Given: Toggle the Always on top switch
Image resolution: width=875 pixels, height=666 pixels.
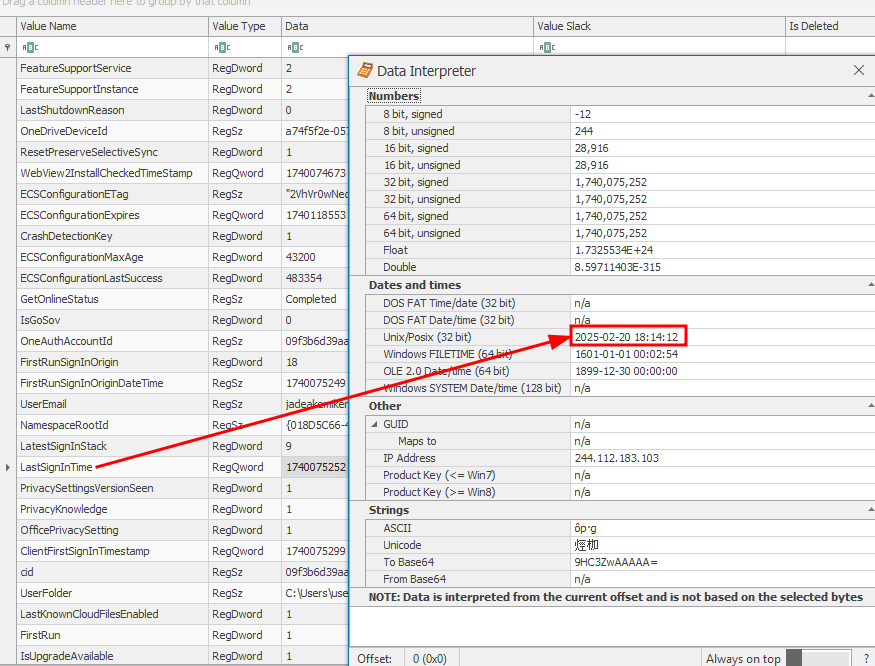Looking at the screenshot, I should click(818, 658).
